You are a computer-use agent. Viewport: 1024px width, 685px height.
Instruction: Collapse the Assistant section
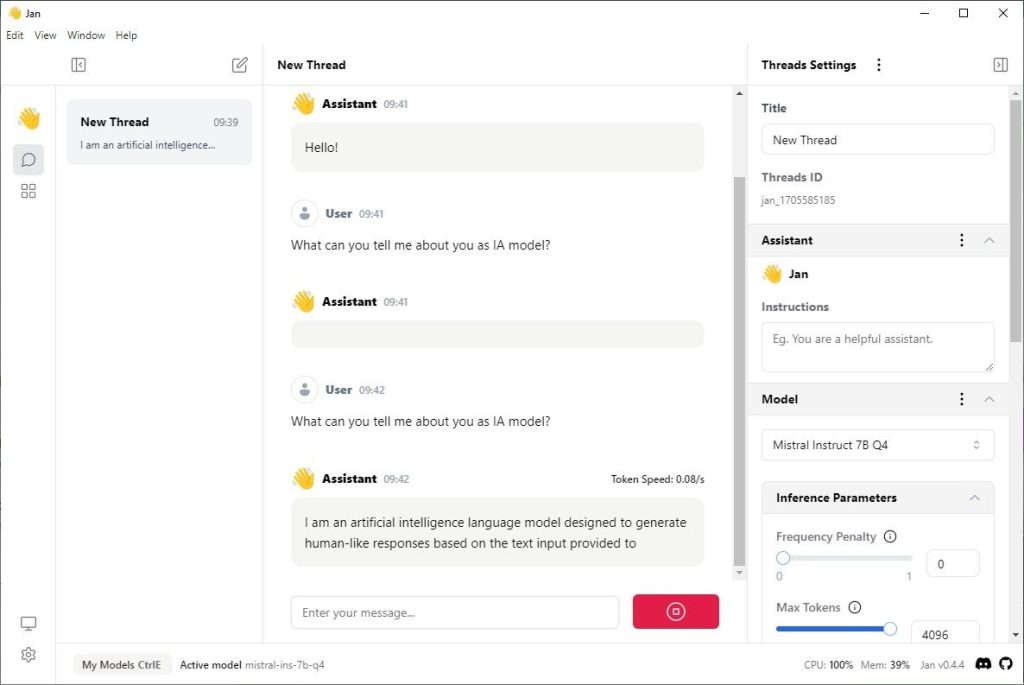point(989,240)
